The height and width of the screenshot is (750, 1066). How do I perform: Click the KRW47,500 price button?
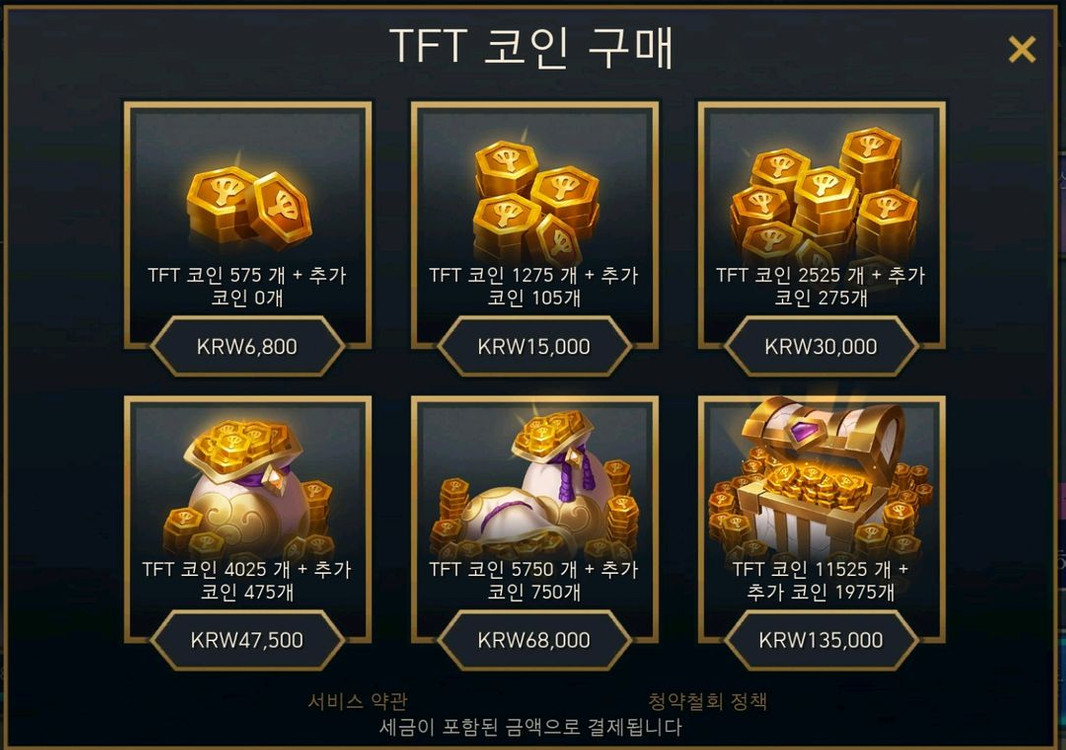tap(247, 640)
